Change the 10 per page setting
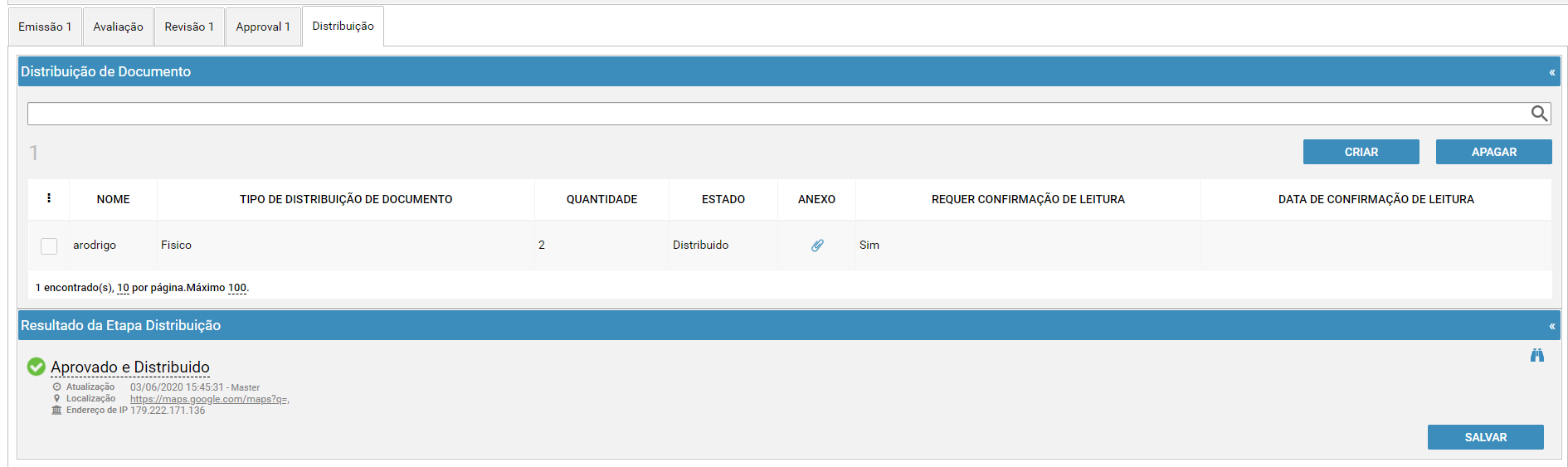The width and height of the screenshot is (1568, 467). pos(123,288)
